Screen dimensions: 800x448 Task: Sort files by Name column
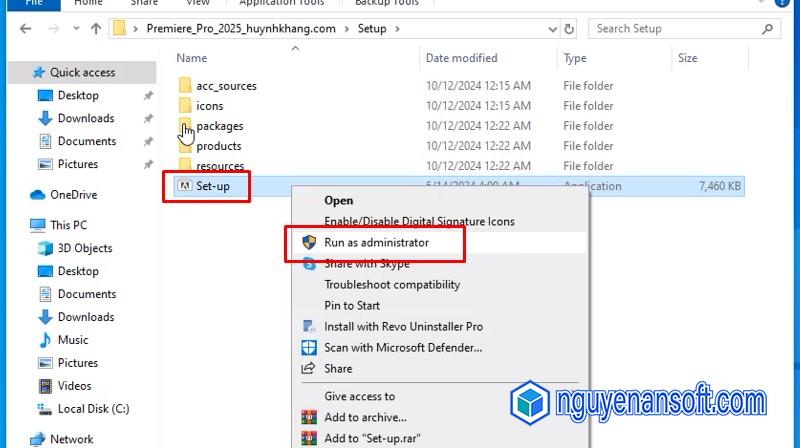tap(192, 58)
